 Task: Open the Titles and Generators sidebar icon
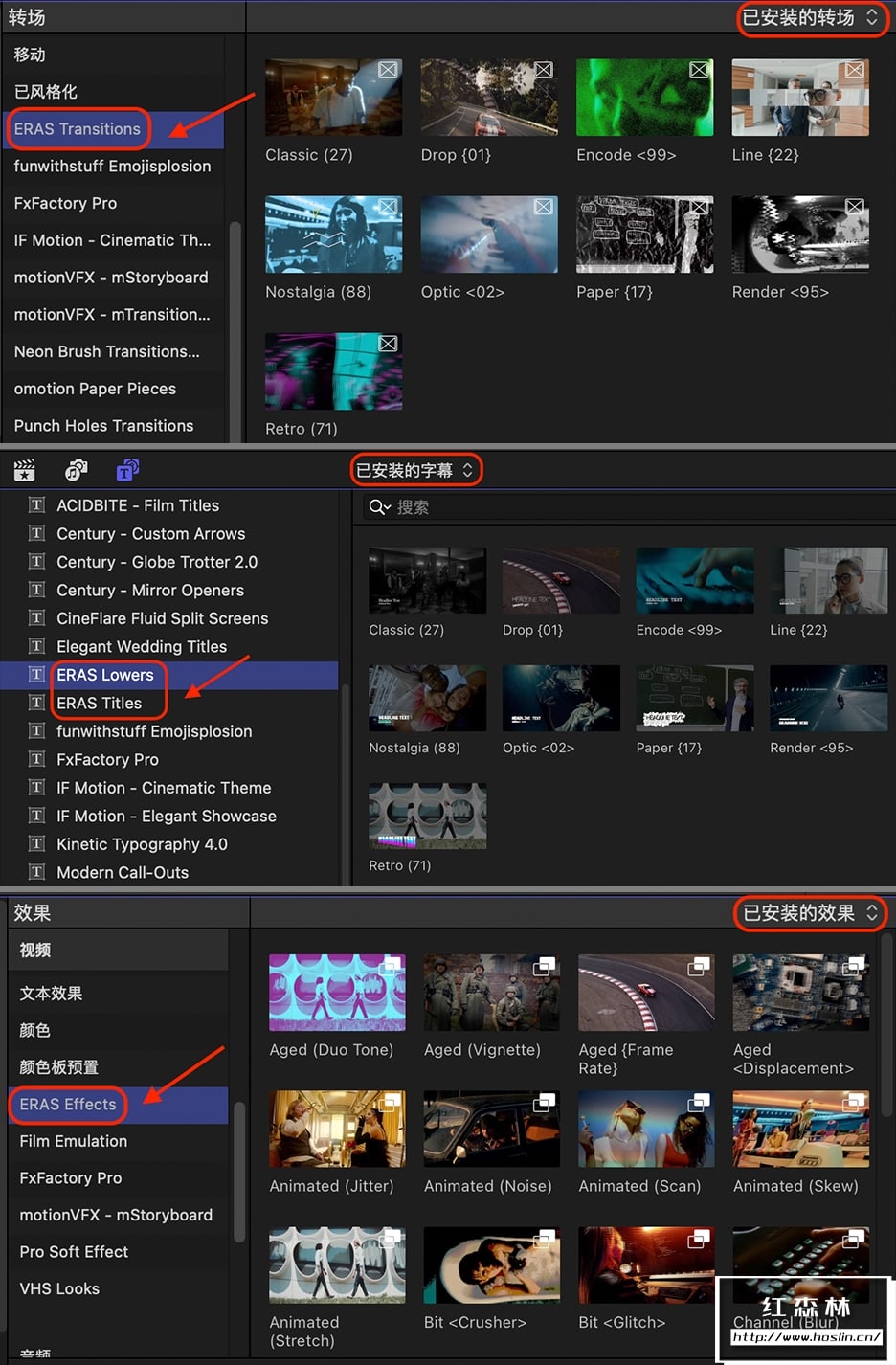pyautogui.click(x=127, y=470)
